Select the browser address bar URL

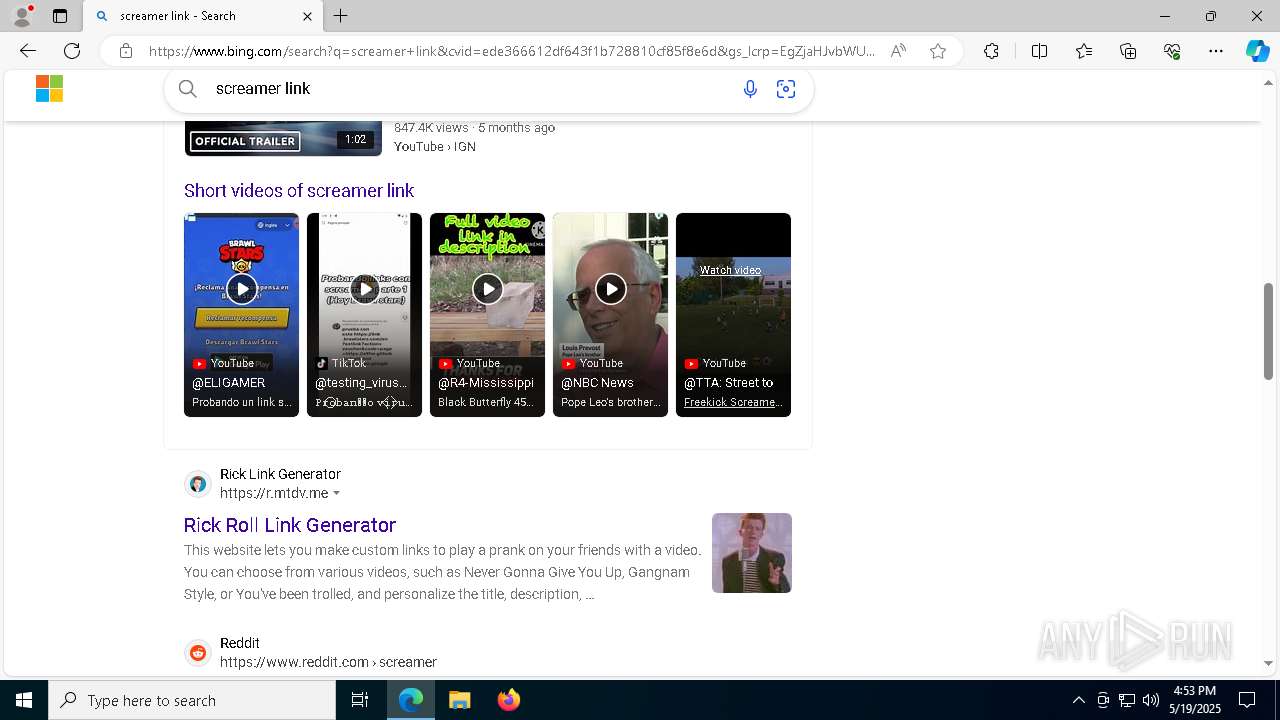(x=511, y=51)
